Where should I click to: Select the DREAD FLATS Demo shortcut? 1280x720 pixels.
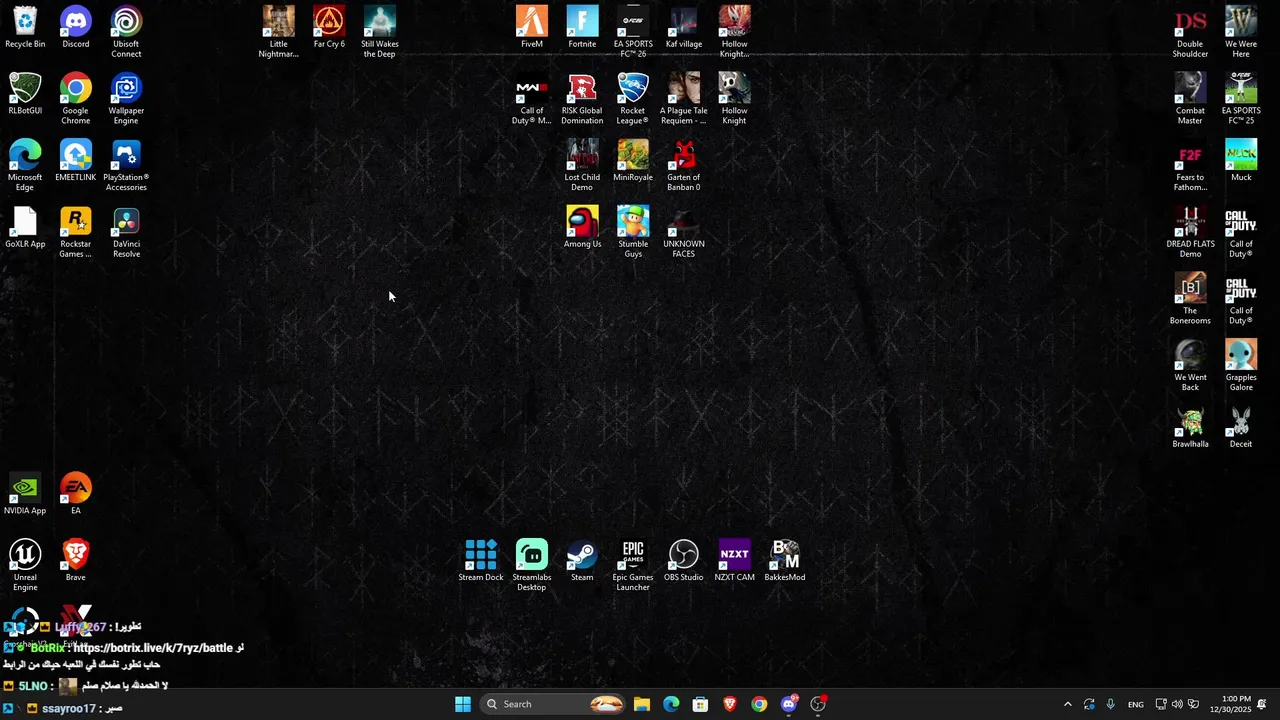(1190, 233)
